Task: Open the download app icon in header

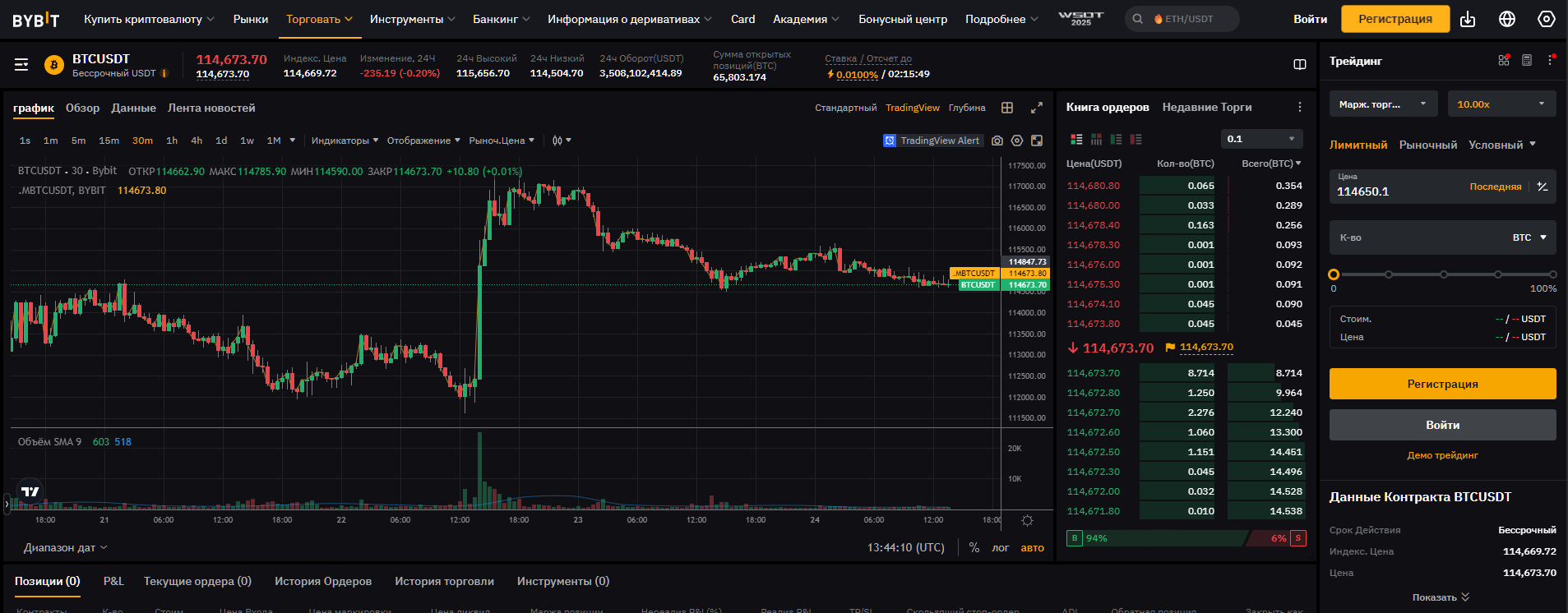Action: (x=1468, y=19)
